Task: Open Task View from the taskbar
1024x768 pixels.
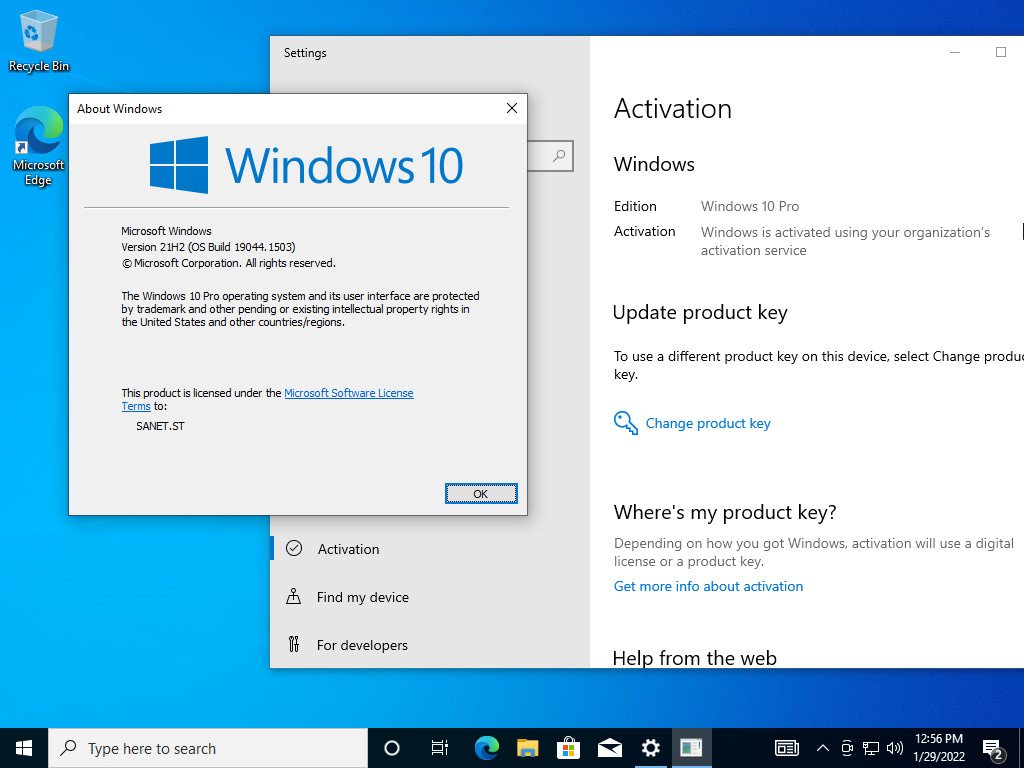Action: pos(440,748)
